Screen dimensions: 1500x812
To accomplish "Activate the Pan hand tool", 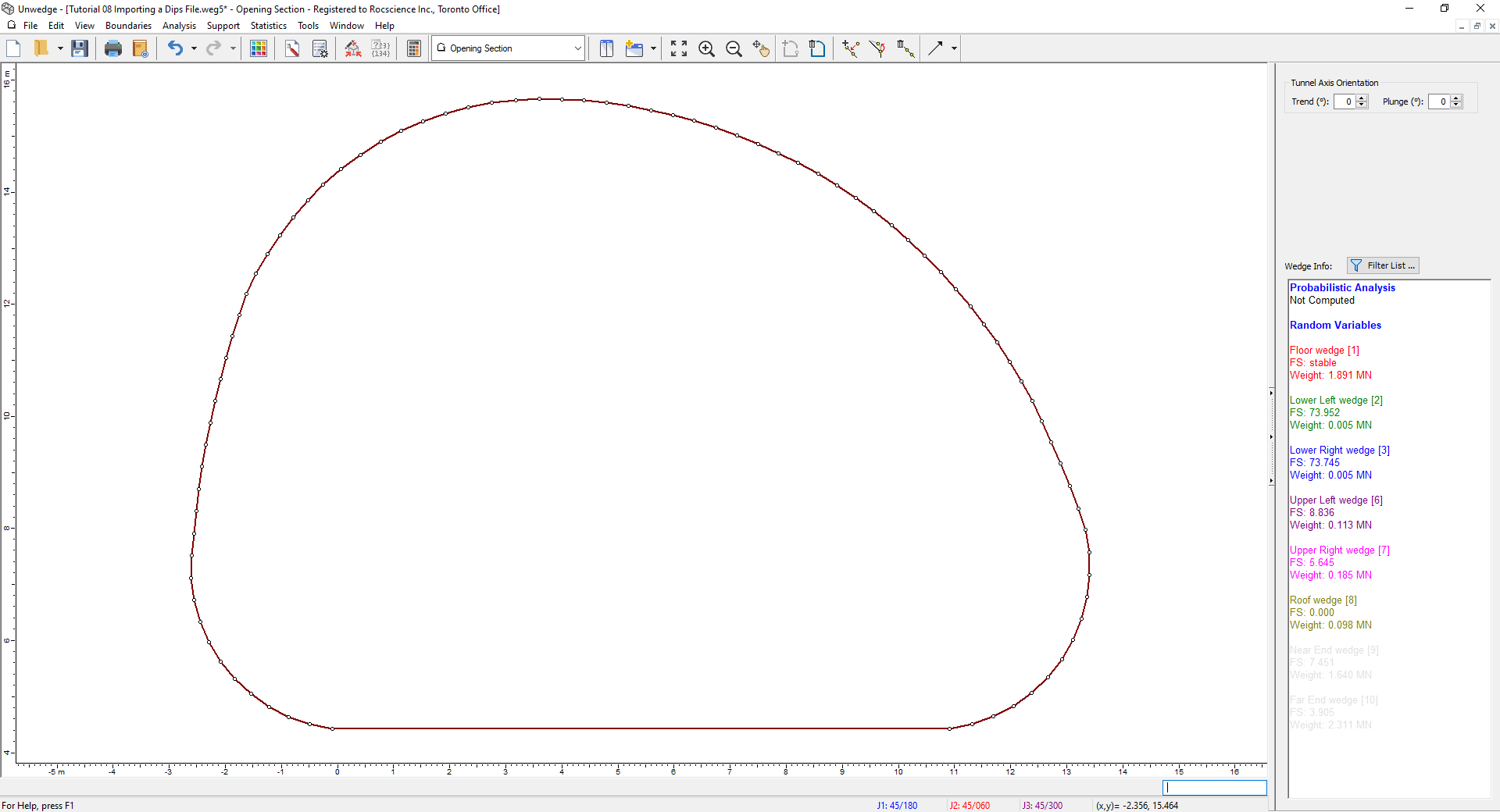I will pyautogui.click(x=761, y=48).
